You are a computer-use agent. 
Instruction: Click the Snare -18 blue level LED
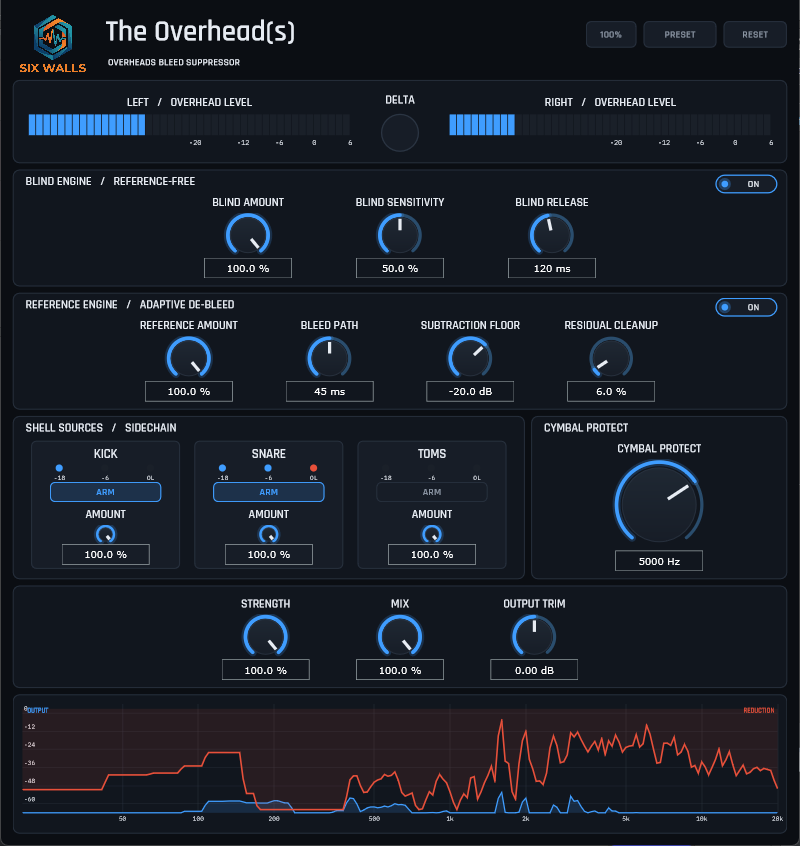(x=222, y=468)
